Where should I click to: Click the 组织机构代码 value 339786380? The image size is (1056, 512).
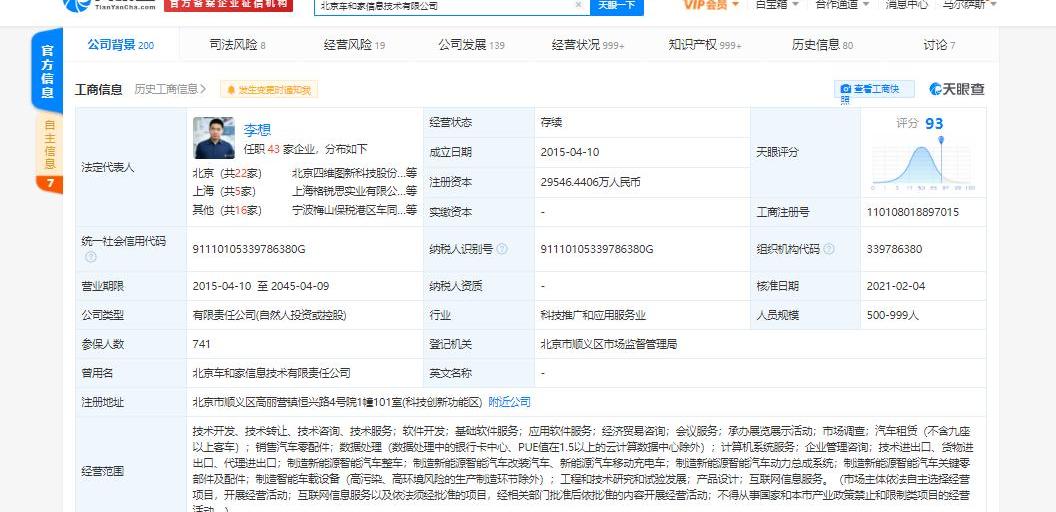pyautogui.click(x=894, y=249)
